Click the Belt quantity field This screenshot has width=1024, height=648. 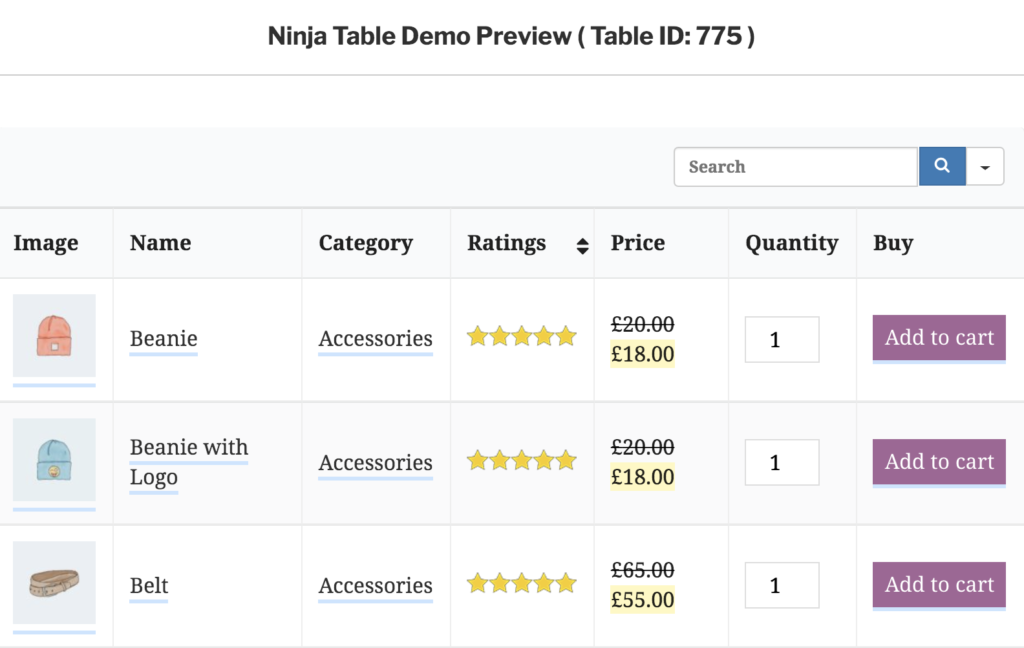point(782,586)
